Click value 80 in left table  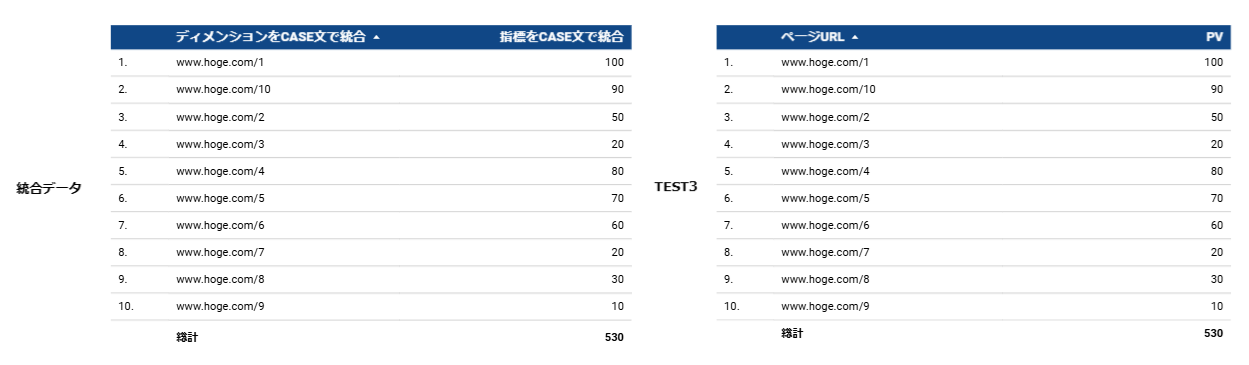point(617,171)
